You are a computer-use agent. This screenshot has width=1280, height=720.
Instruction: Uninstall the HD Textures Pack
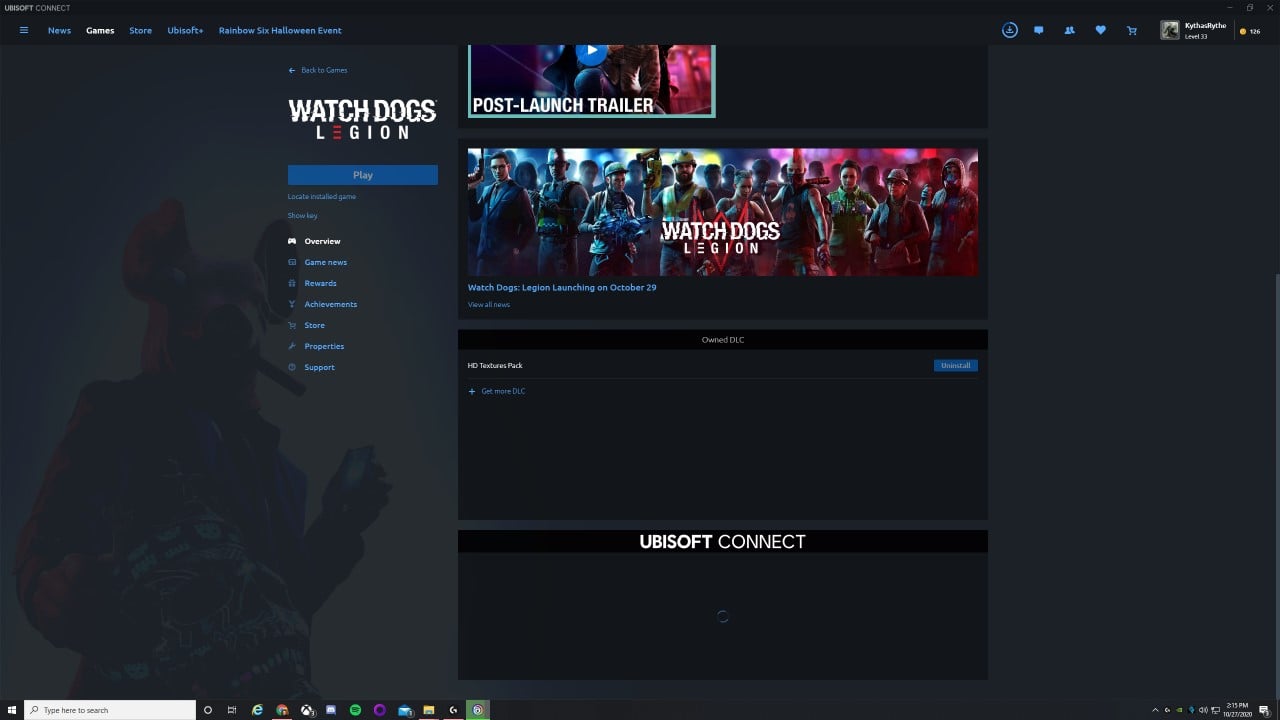(955, 365)
